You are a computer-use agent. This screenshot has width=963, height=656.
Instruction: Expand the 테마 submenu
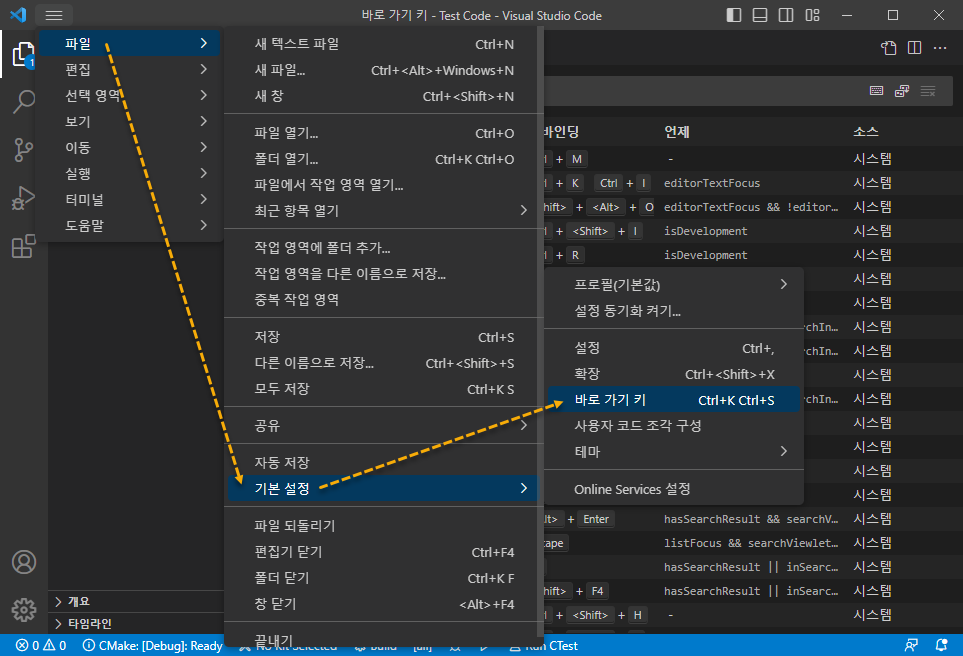[674, 451]
